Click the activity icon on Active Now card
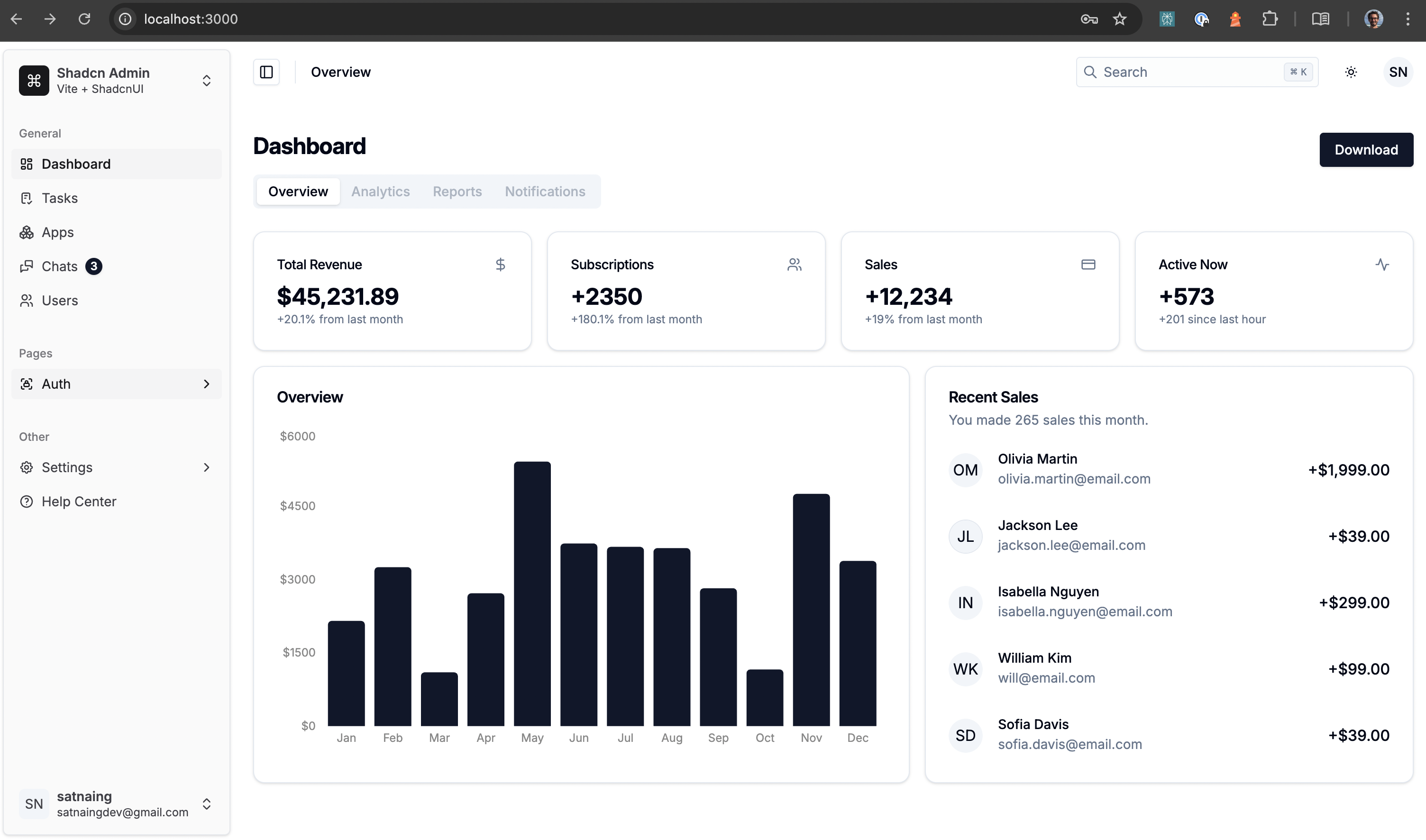 click(x=1382, y=264)
